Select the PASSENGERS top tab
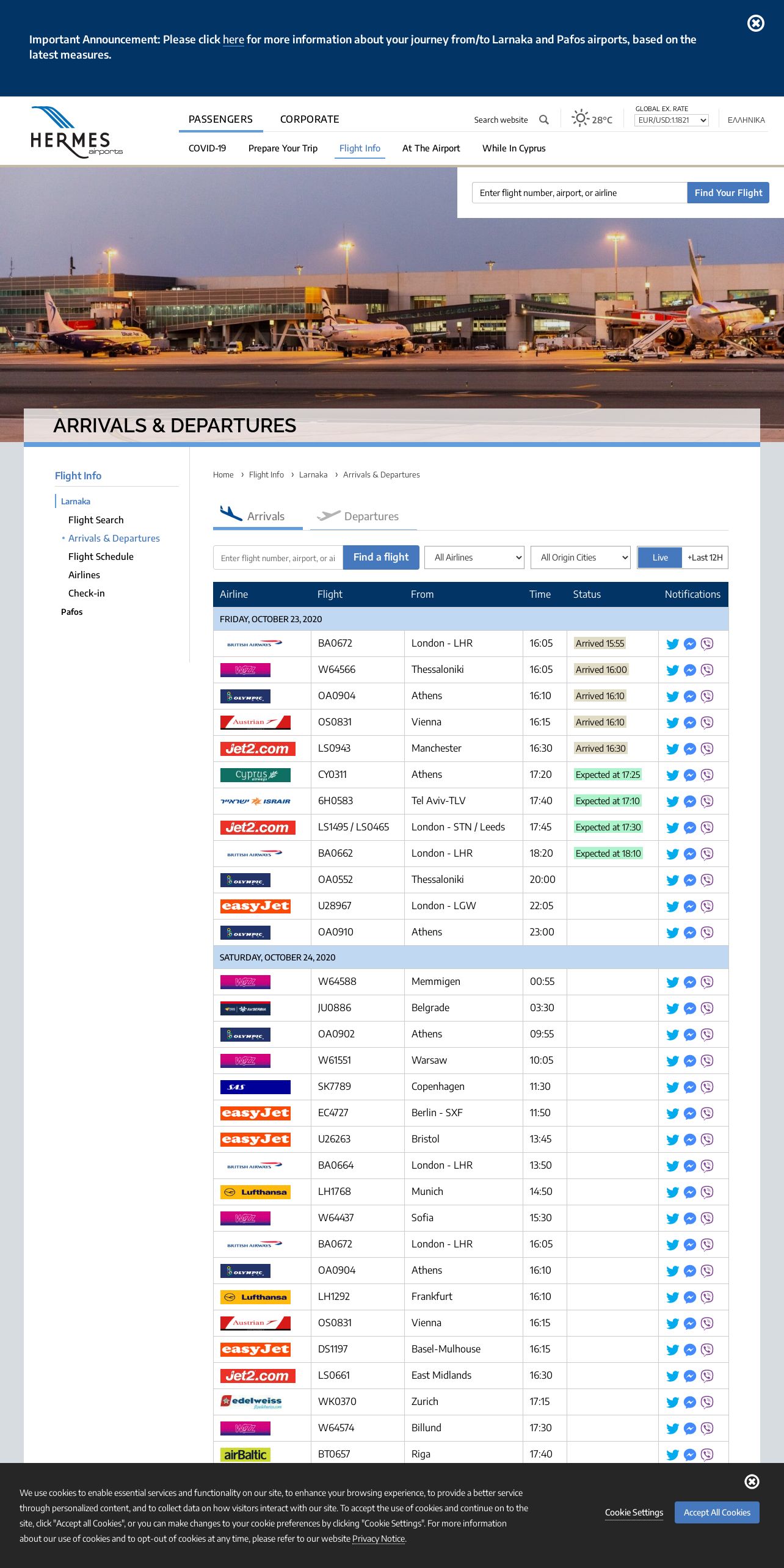This screenshot has width=784, height=1568. [x=220, y=119]
